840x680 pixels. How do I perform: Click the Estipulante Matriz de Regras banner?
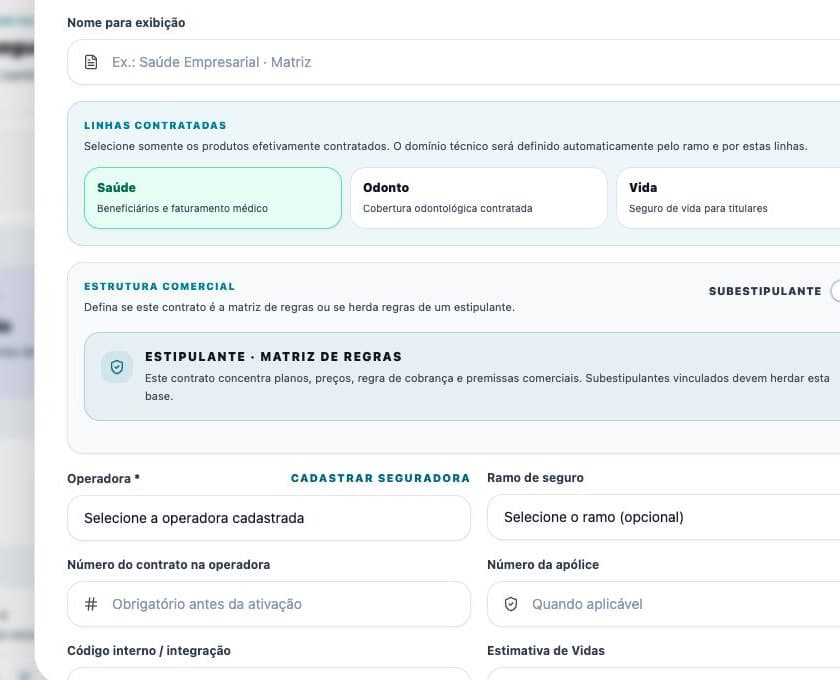click(x=462, y=377)
